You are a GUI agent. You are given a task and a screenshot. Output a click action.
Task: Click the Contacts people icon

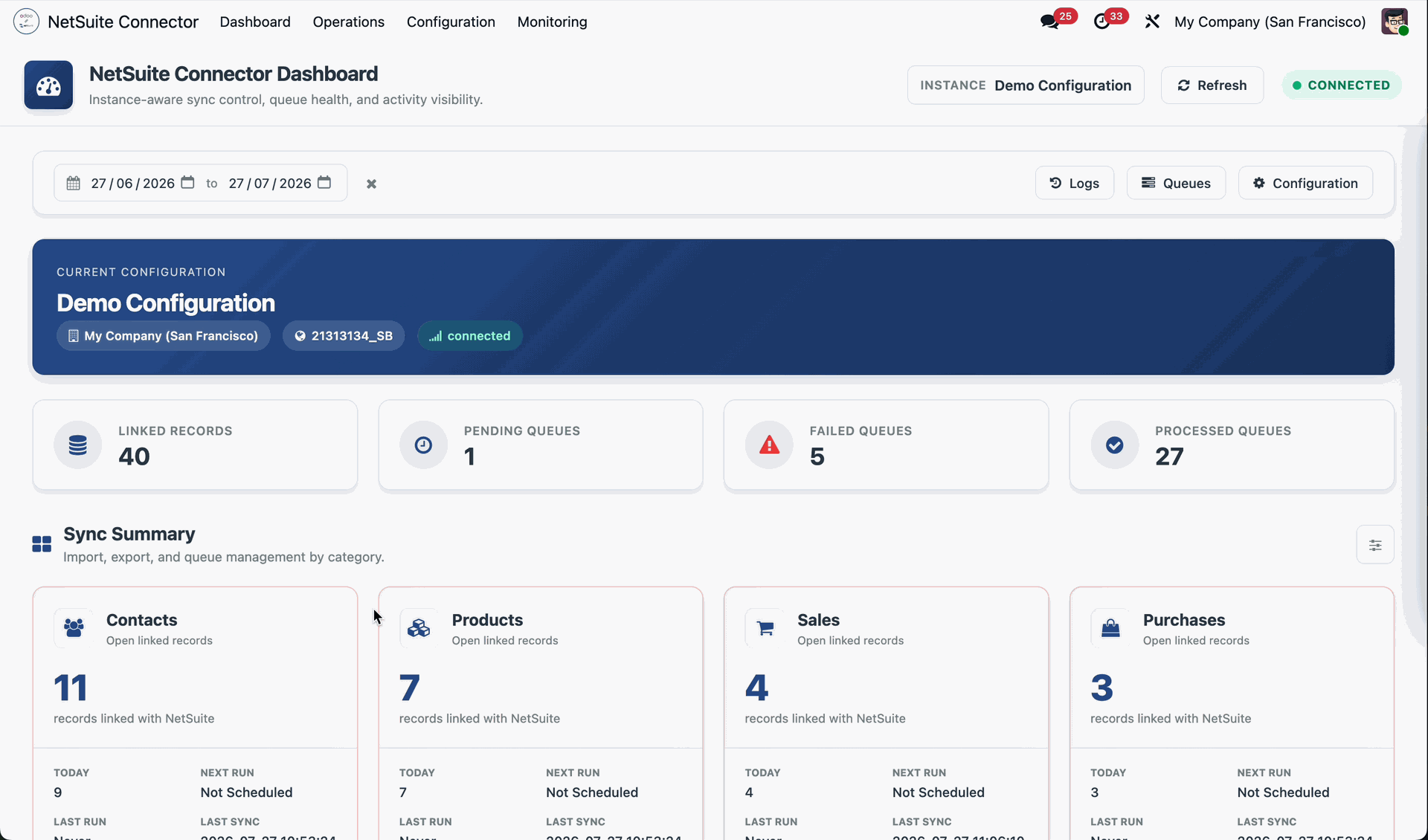point(74,628)
